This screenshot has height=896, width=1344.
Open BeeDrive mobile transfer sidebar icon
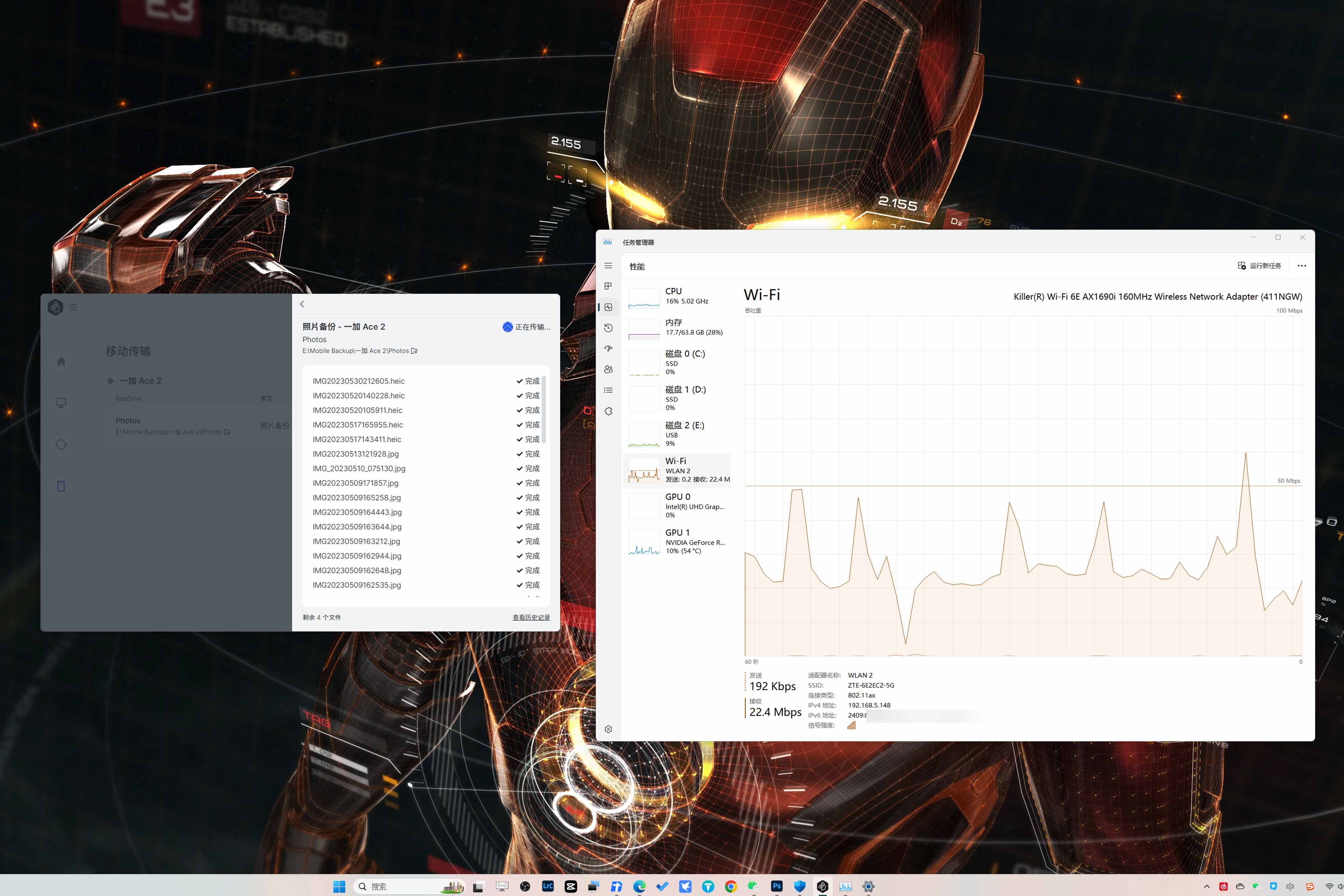pos(61,486)
